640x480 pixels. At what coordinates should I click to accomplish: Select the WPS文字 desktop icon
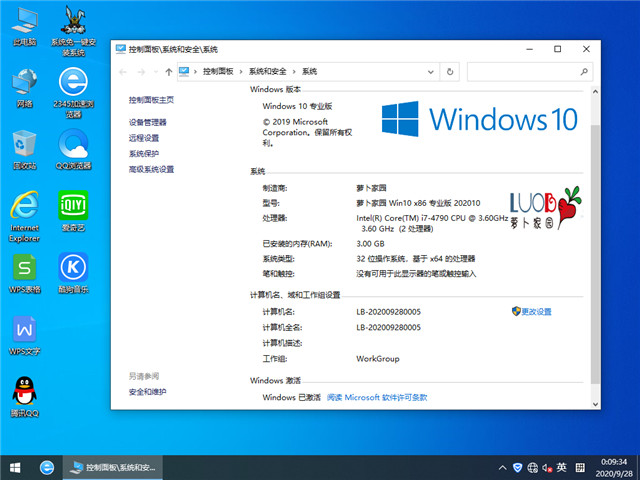pos(24,336)
